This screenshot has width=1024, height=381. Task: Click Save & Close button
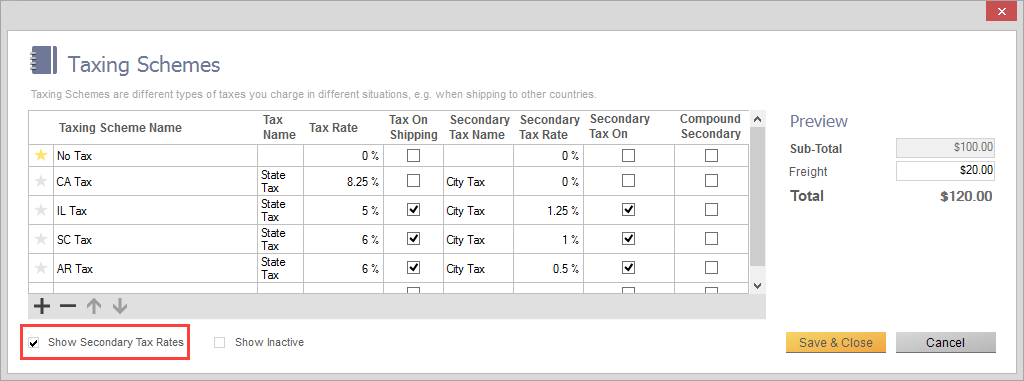tap(836, 342)
